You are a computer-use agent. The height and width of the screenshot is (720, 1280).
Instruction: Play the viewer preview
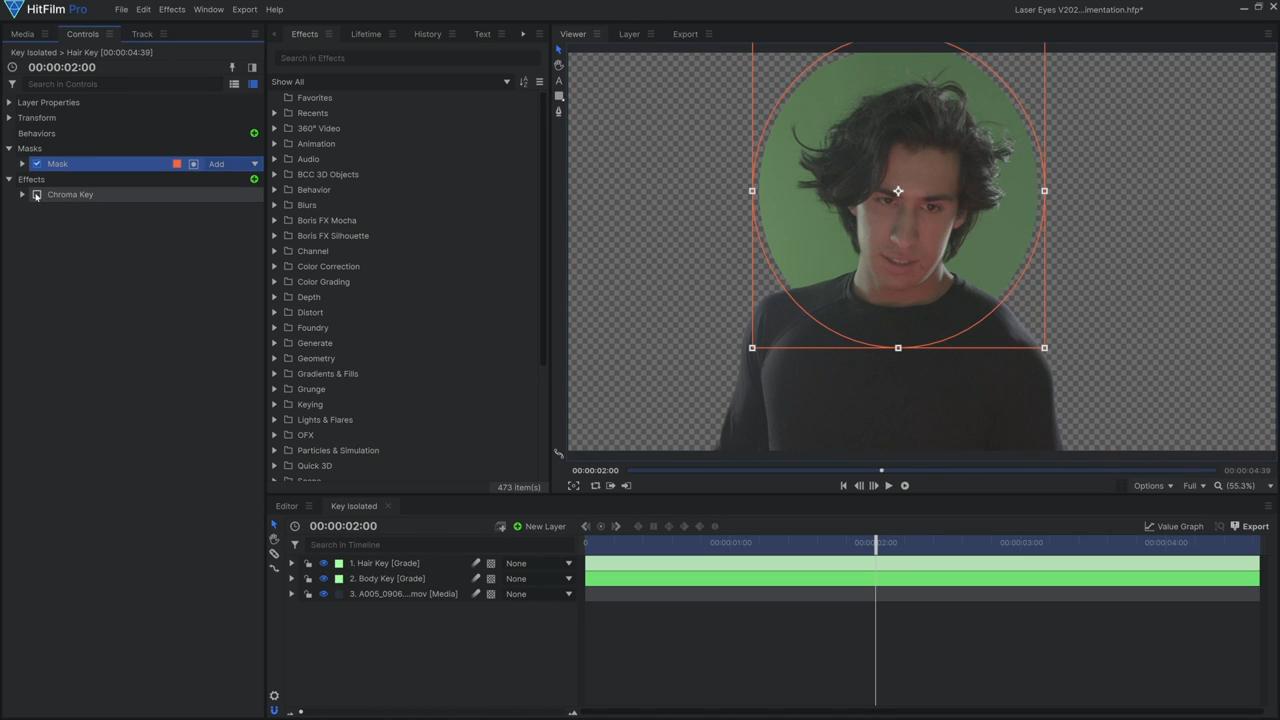tap(888, 486)
